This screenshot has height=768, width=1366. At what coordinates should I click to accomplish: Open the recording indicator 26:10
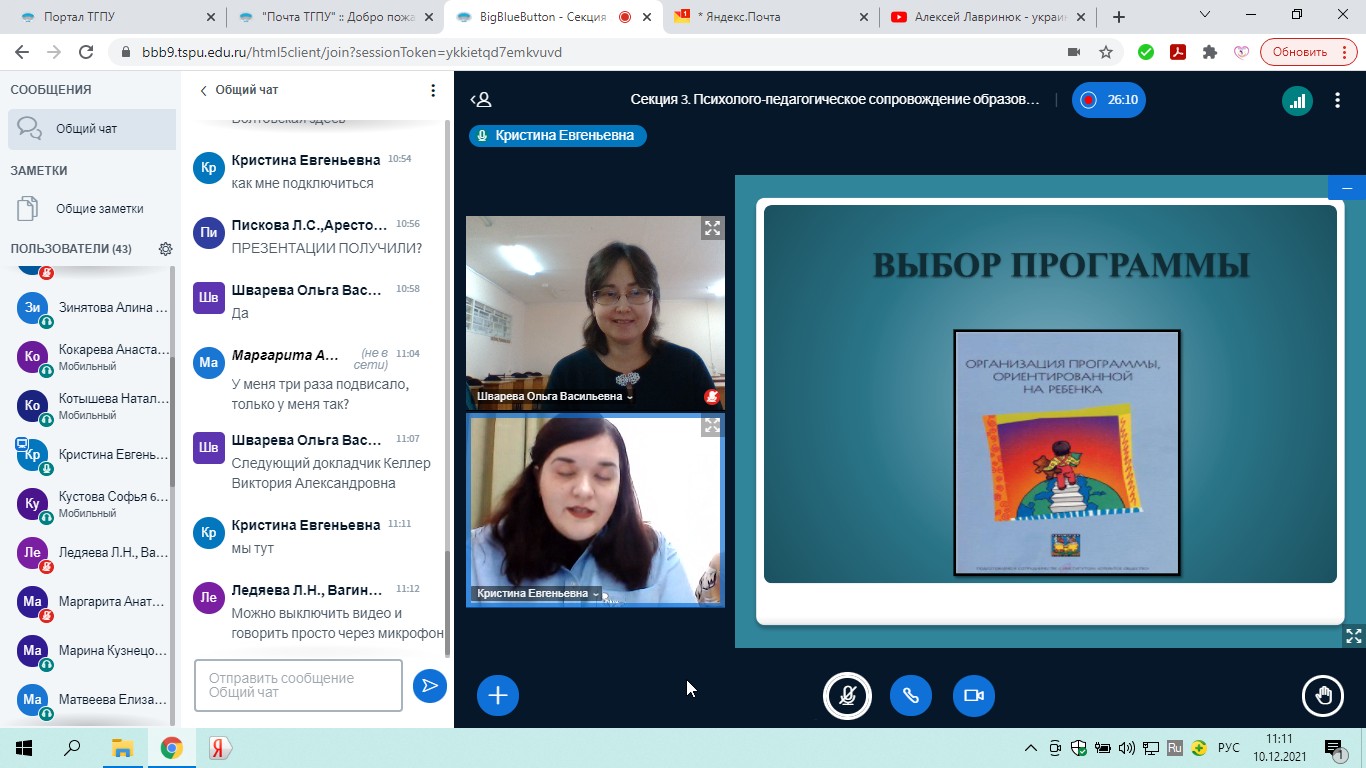pos(1109,100)
